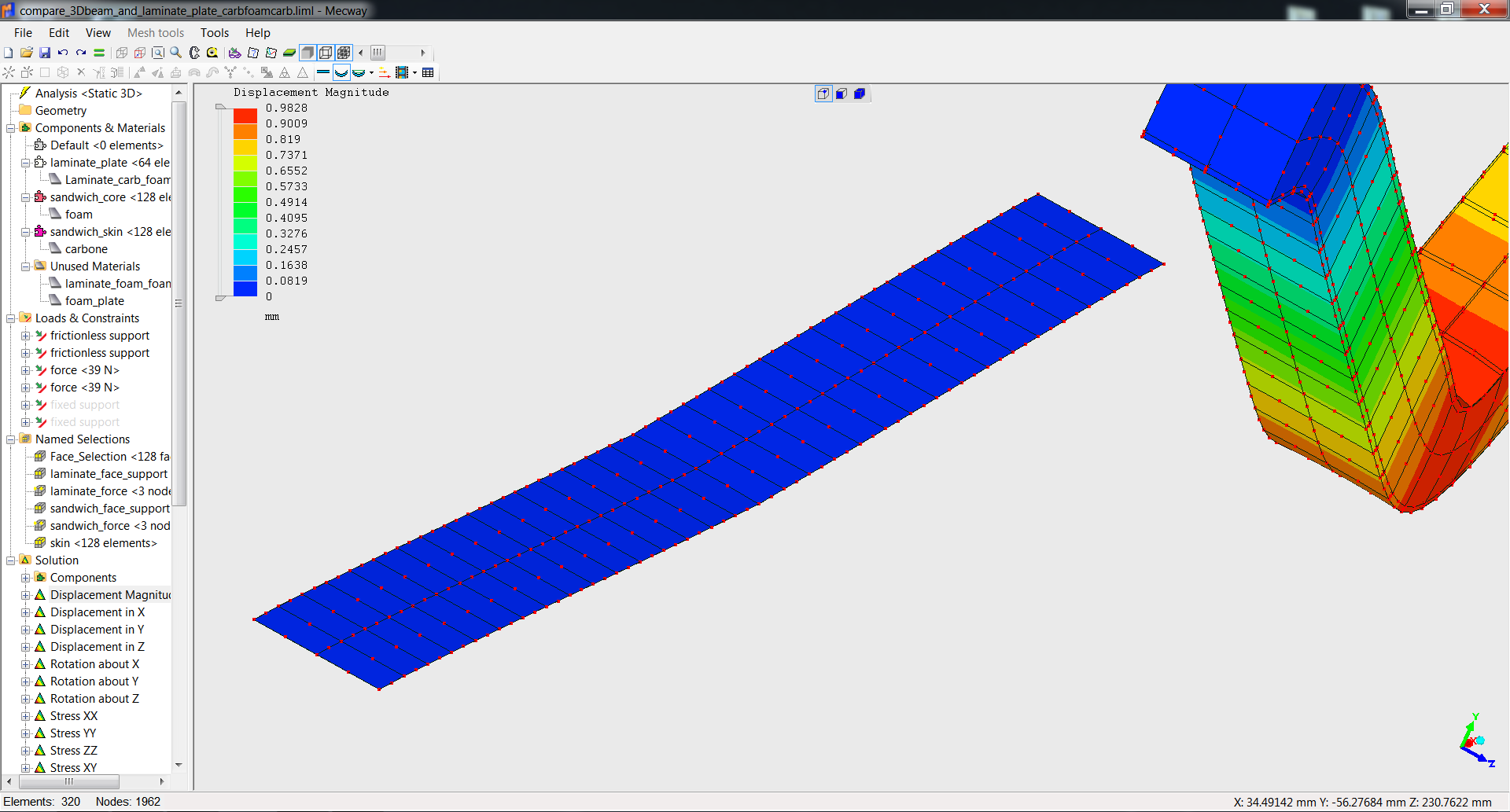Screen dimensions: 1510x812
Task: Open the Tools menu
Action: coord(214,33)
